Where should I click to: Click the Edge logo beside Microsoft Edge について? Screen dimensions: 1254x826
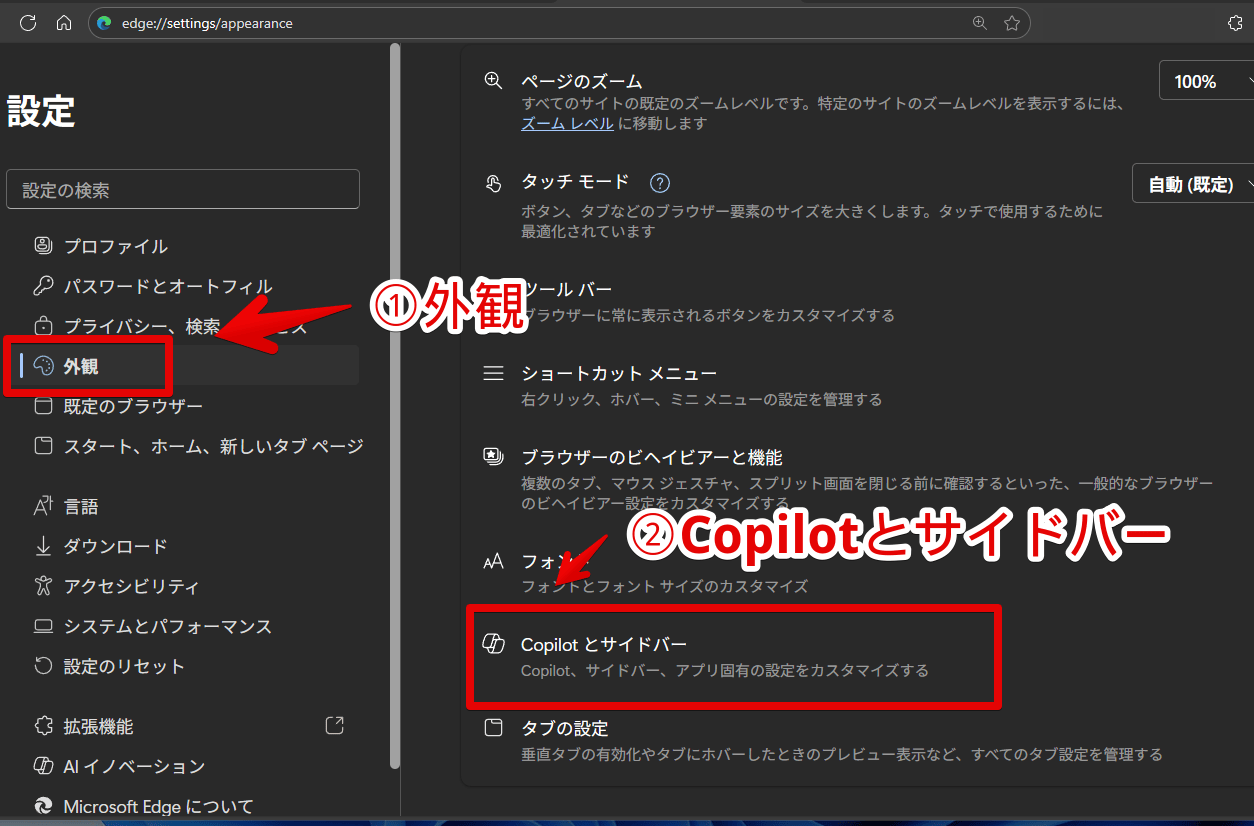[43, 806]
